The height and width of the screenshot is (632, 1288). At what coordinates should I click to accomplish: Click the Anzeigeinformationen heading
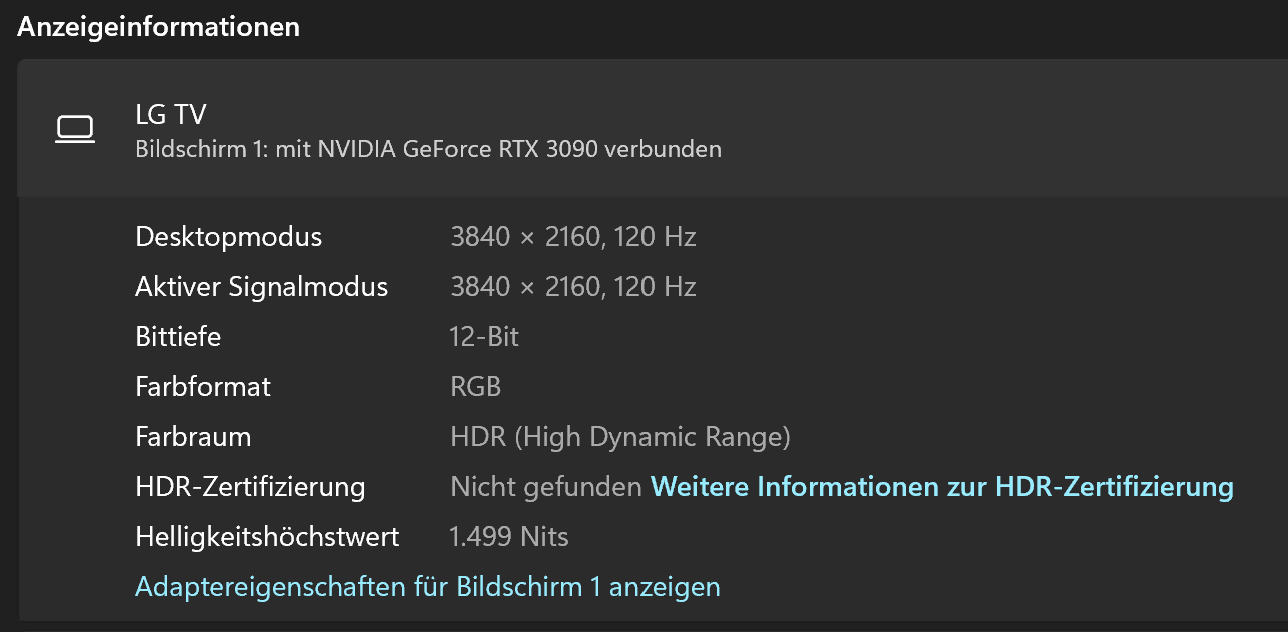tap(158, 27)
